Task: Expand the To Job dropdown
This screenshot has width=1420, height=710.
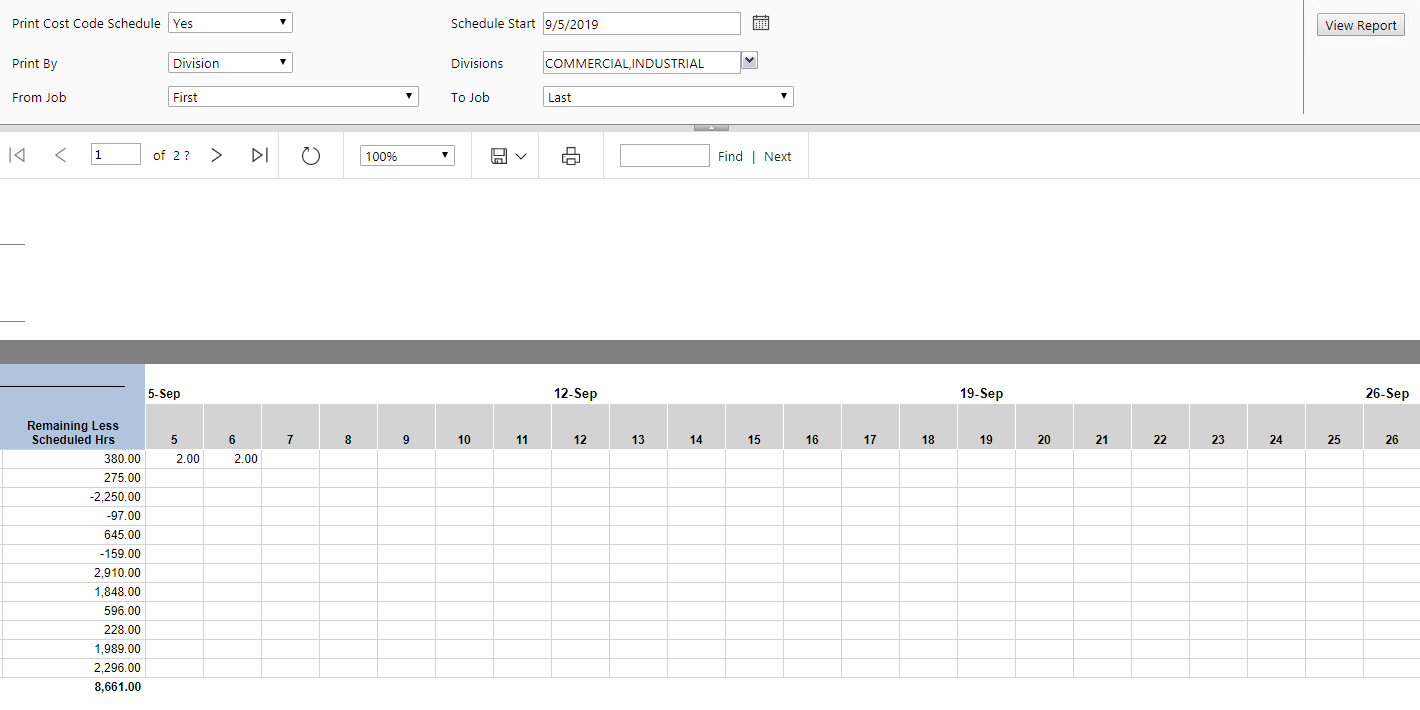Action: (x=668, y=97)
